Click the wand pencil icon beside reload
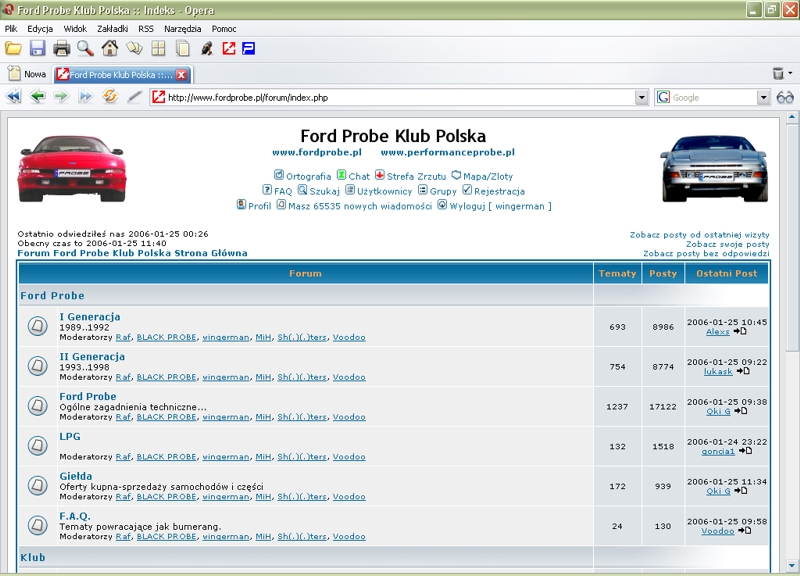 pos(134,96)
